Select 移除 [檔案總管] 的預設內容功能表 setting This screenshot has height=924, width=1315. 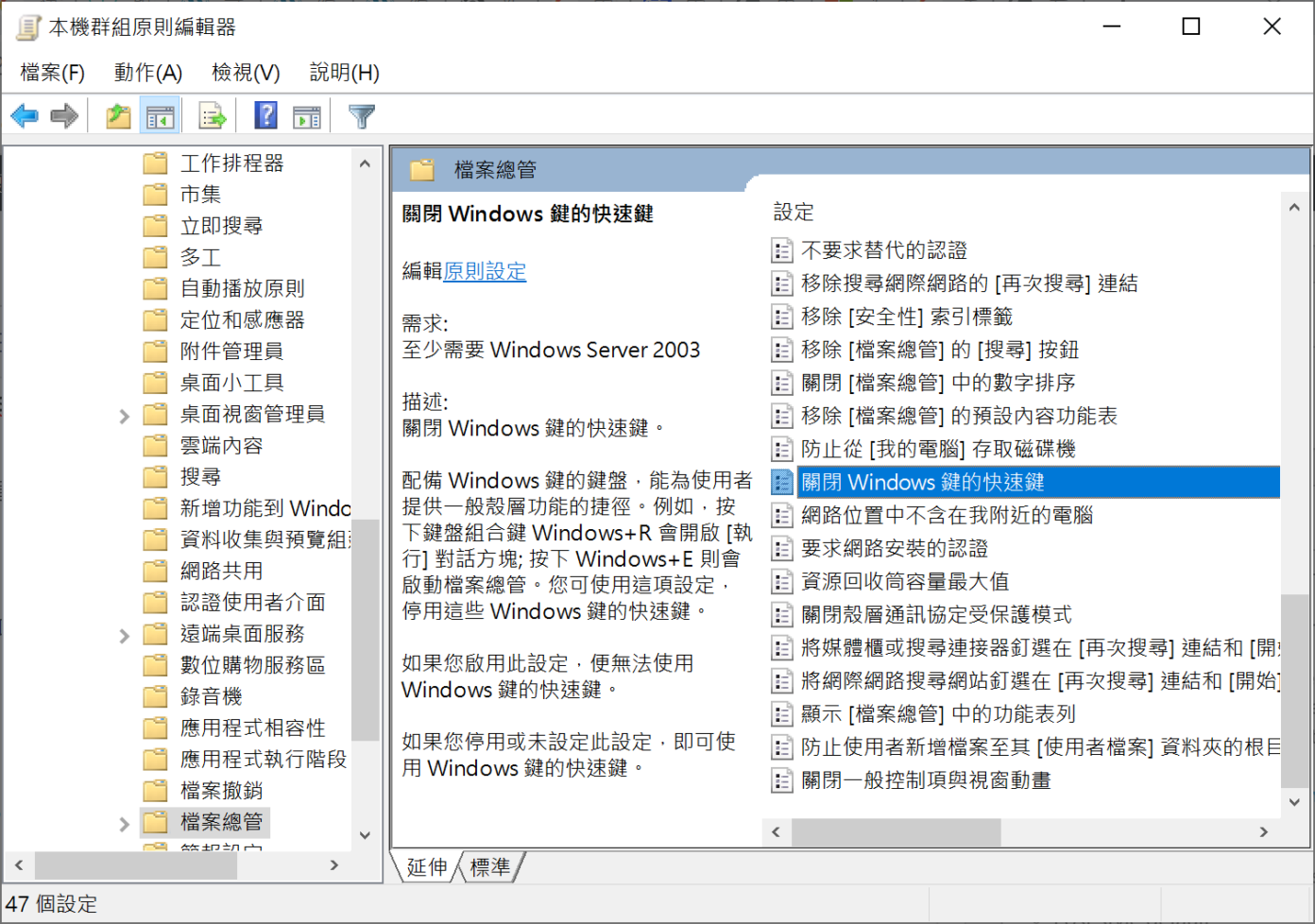point(959,416)
